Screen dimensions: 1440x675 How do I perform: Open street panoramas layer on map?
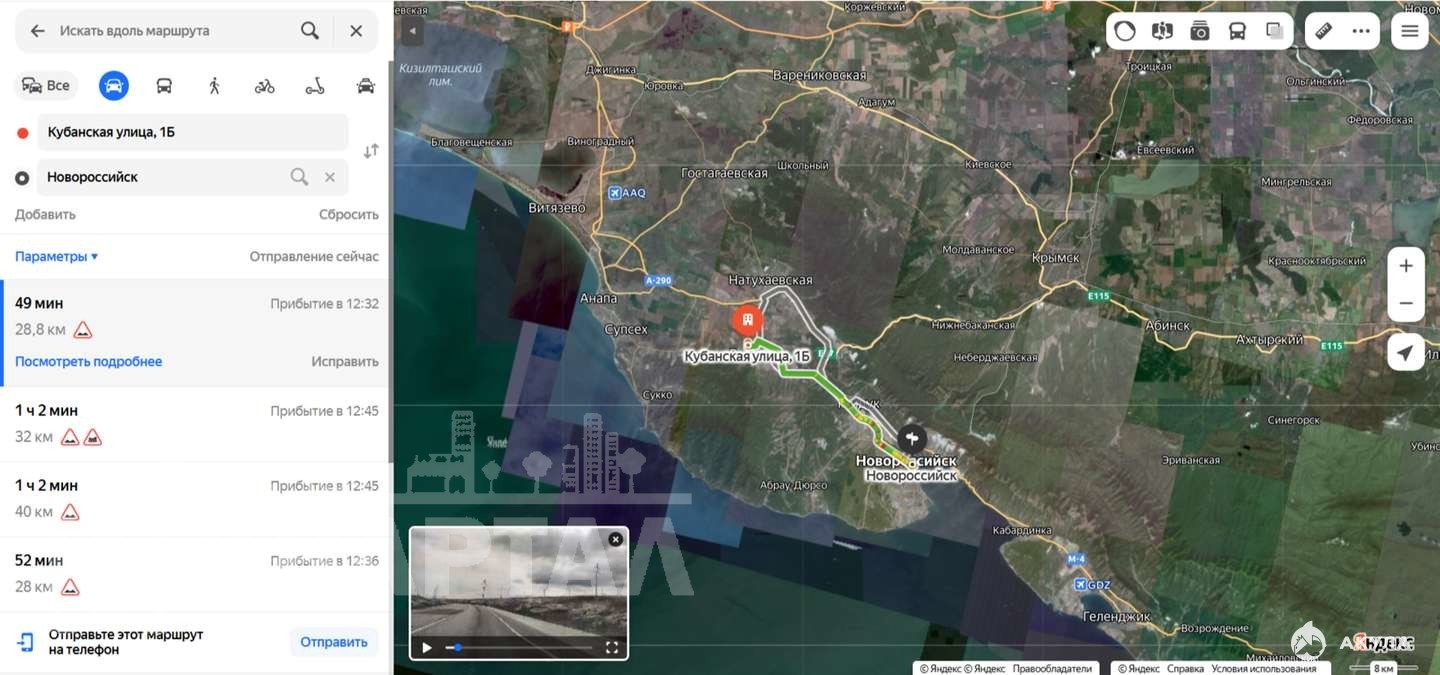pyautogui.click(x=1162, y=31)
